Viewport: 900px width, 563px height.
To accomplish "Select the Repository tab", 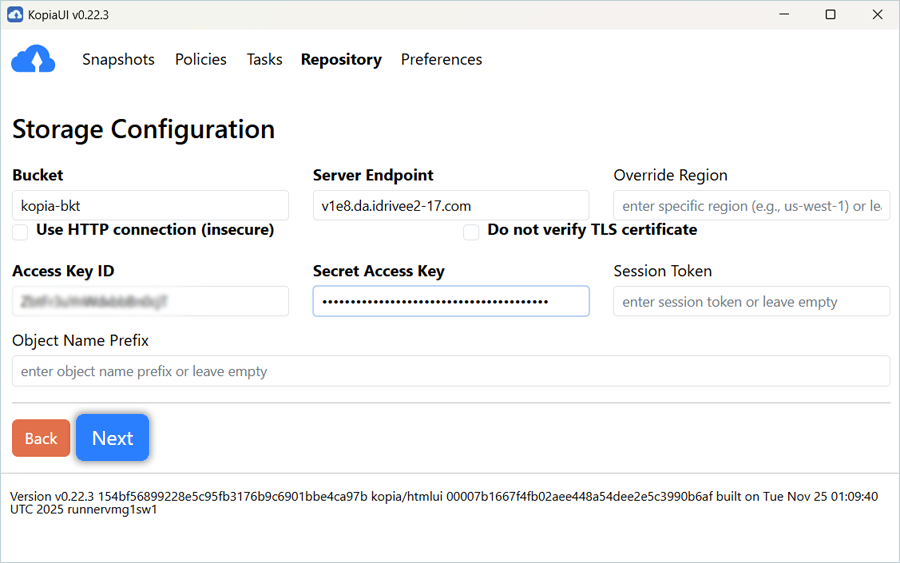I will pos(341,60).
